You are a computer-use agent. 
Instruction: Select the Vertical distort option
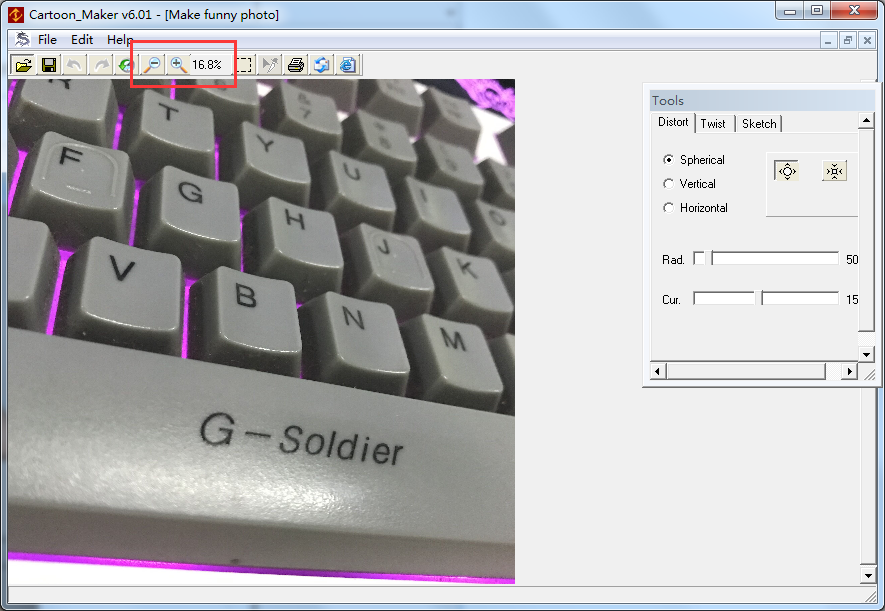click(689, 184)
